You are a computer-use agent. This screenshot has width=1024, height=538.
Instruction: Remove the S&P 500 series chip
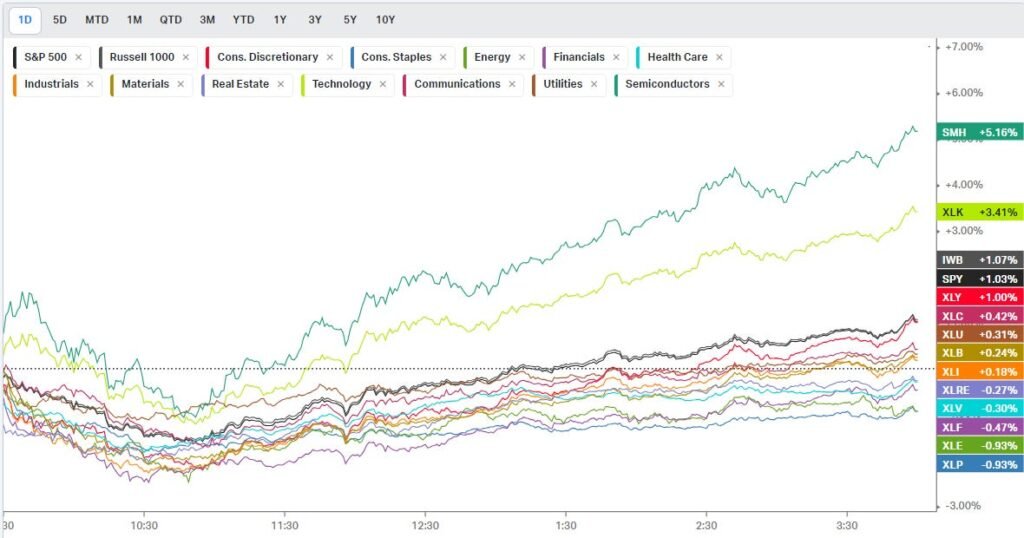coord(78,57)
